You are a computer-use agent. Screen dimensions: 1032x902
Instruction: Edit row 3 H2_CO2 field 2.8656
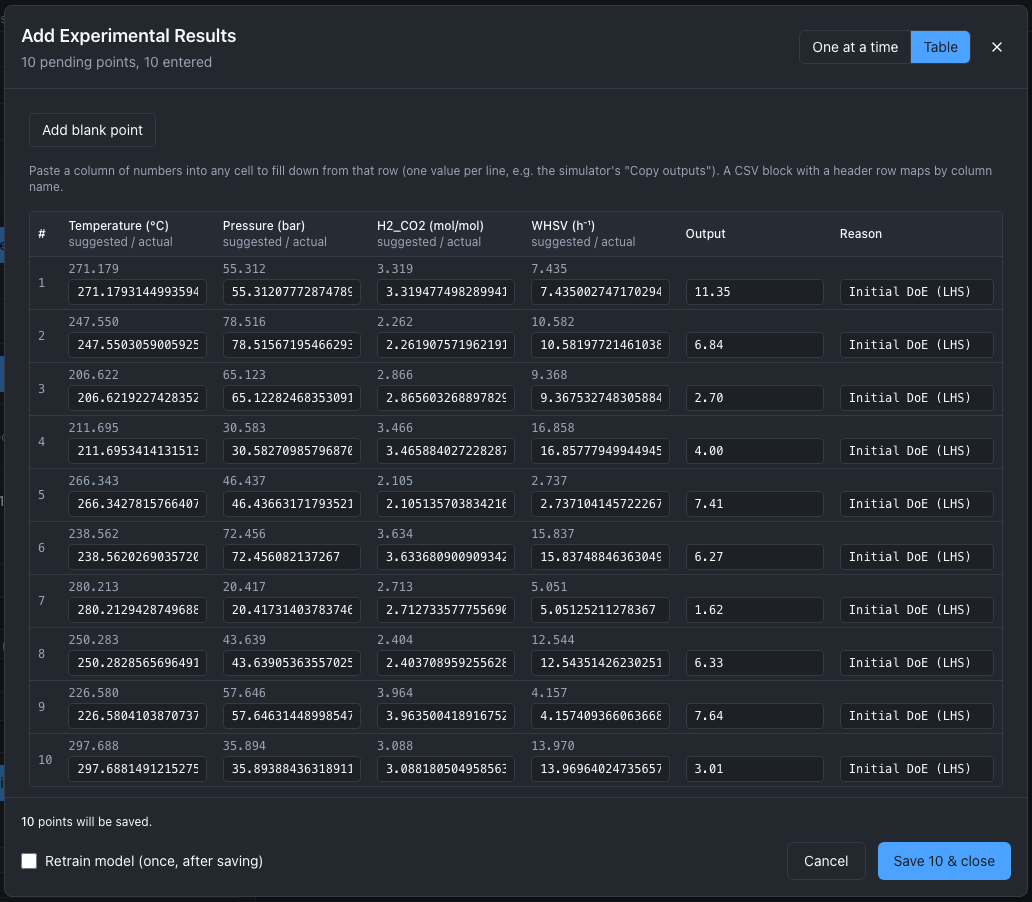(446, 398)
